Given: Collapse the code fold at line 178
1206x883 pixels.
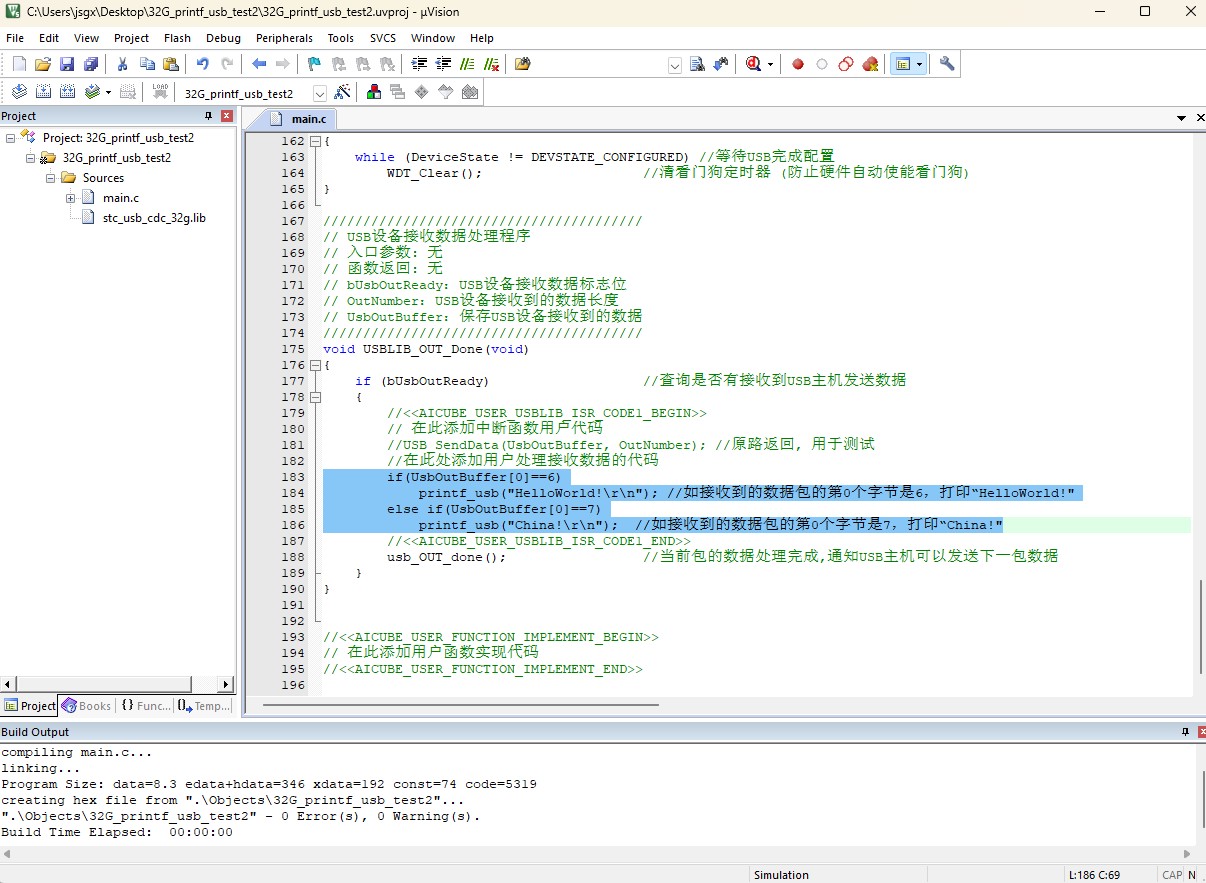Looking at the screenshot, I should tap(315, 397).
